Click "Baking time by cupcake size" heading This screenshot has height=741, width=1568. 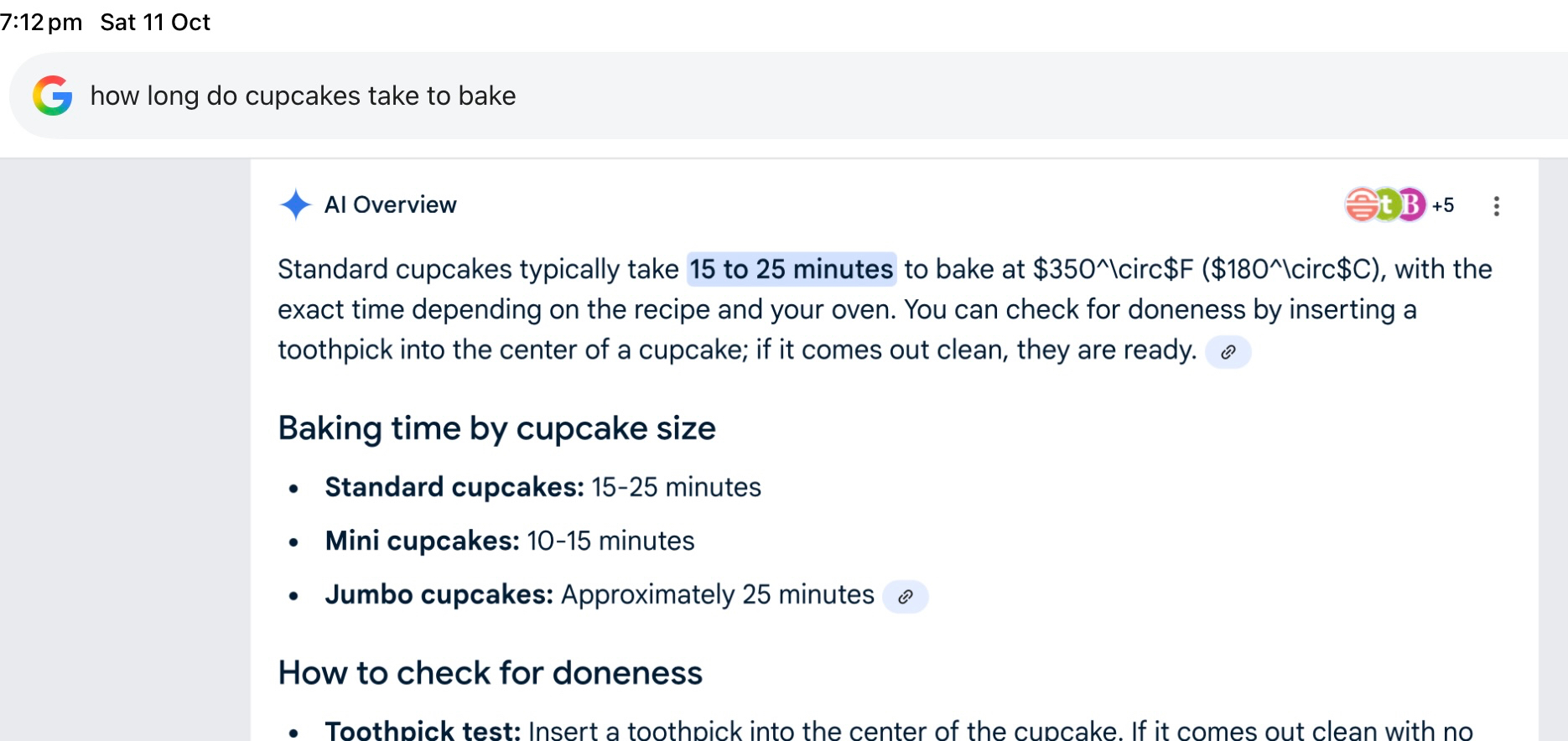(496, 428)
